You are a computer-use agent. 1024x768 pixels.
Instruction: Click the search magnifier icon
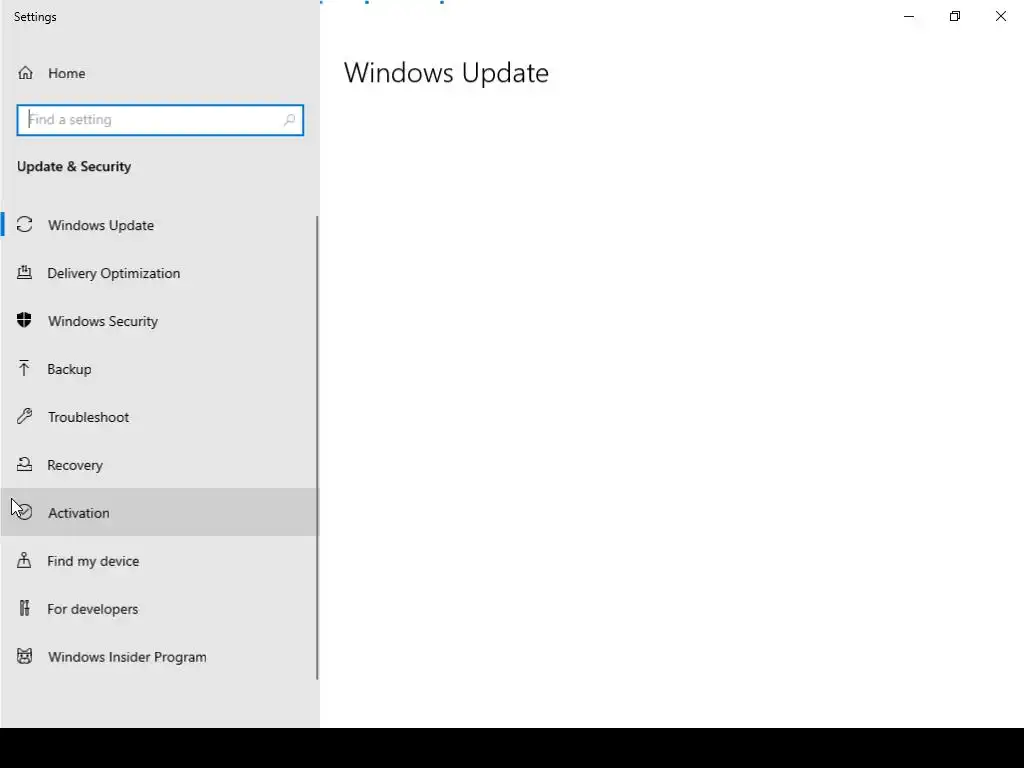pos(289,120)
